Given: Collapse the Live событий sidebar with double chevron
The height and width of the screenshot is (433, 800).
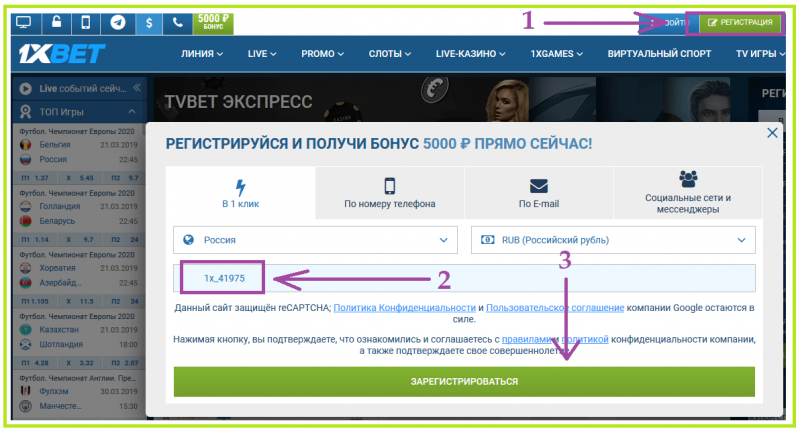Looking at the screenshot, I should pos(137,88).
